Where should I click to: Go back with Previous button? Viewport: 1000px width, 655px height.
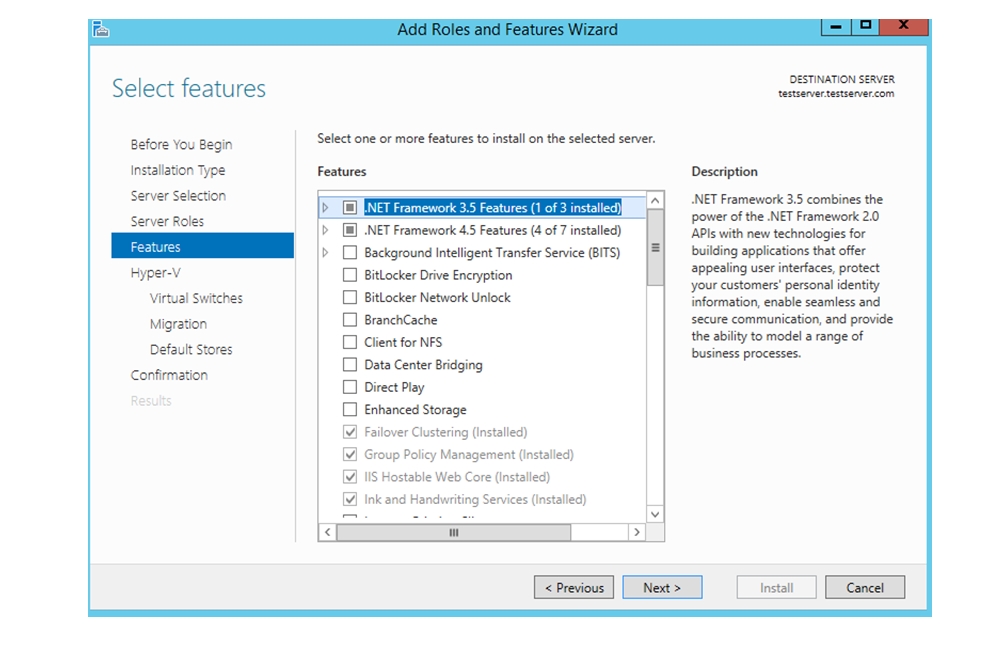pos(574,588)
